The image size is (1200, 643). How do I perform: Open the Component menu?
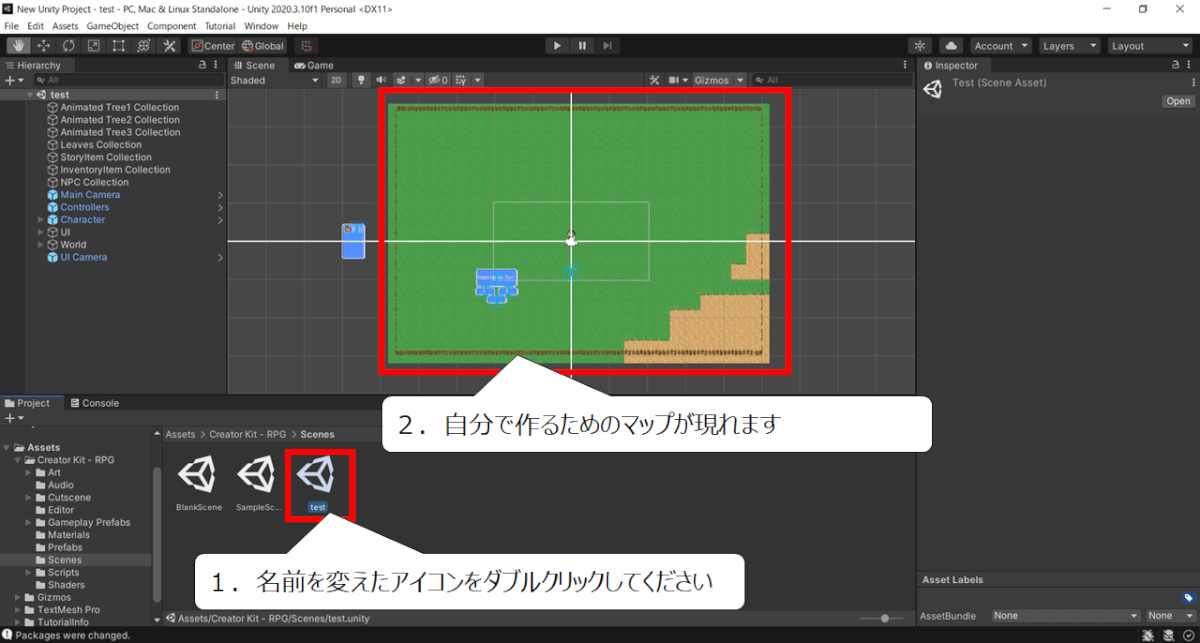click(x=172, y=25)
